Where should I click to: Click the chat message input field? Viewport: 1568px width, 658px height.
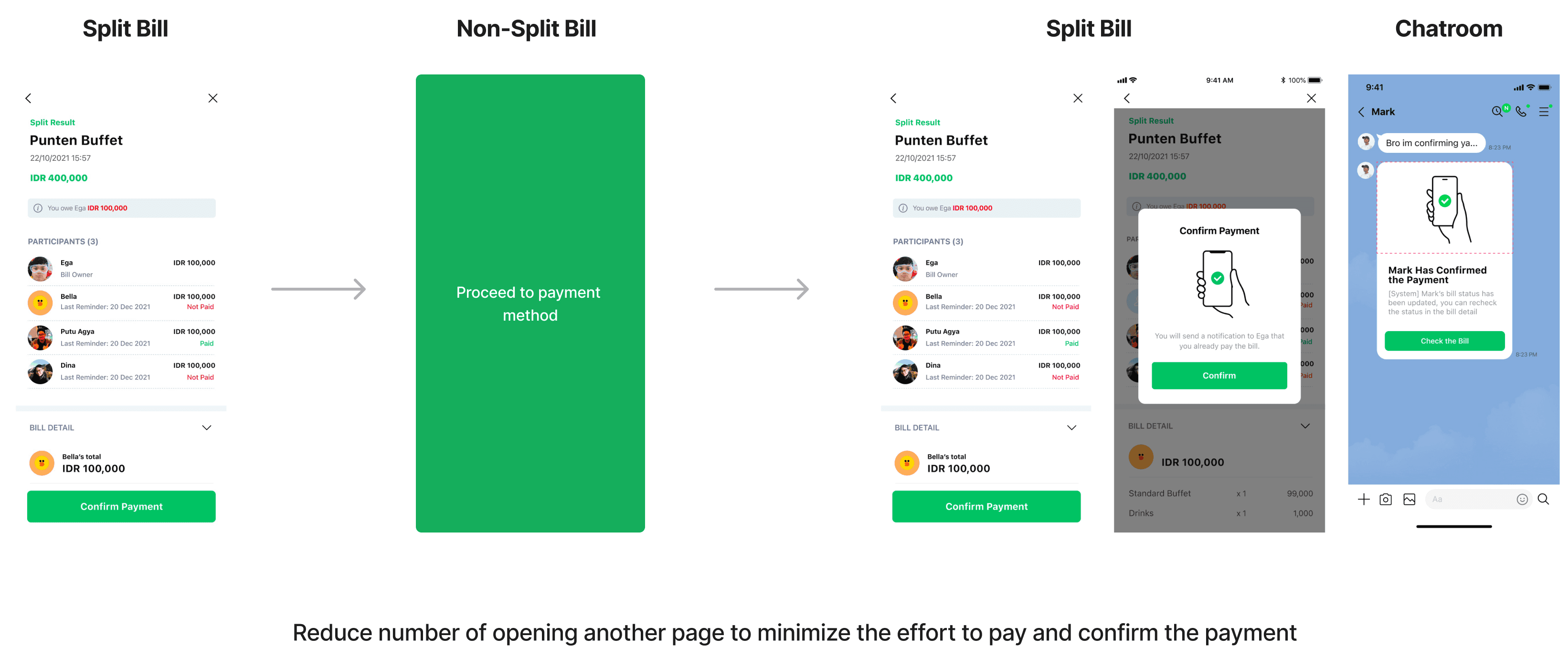pyautogui.click(x=1478, y=499)
